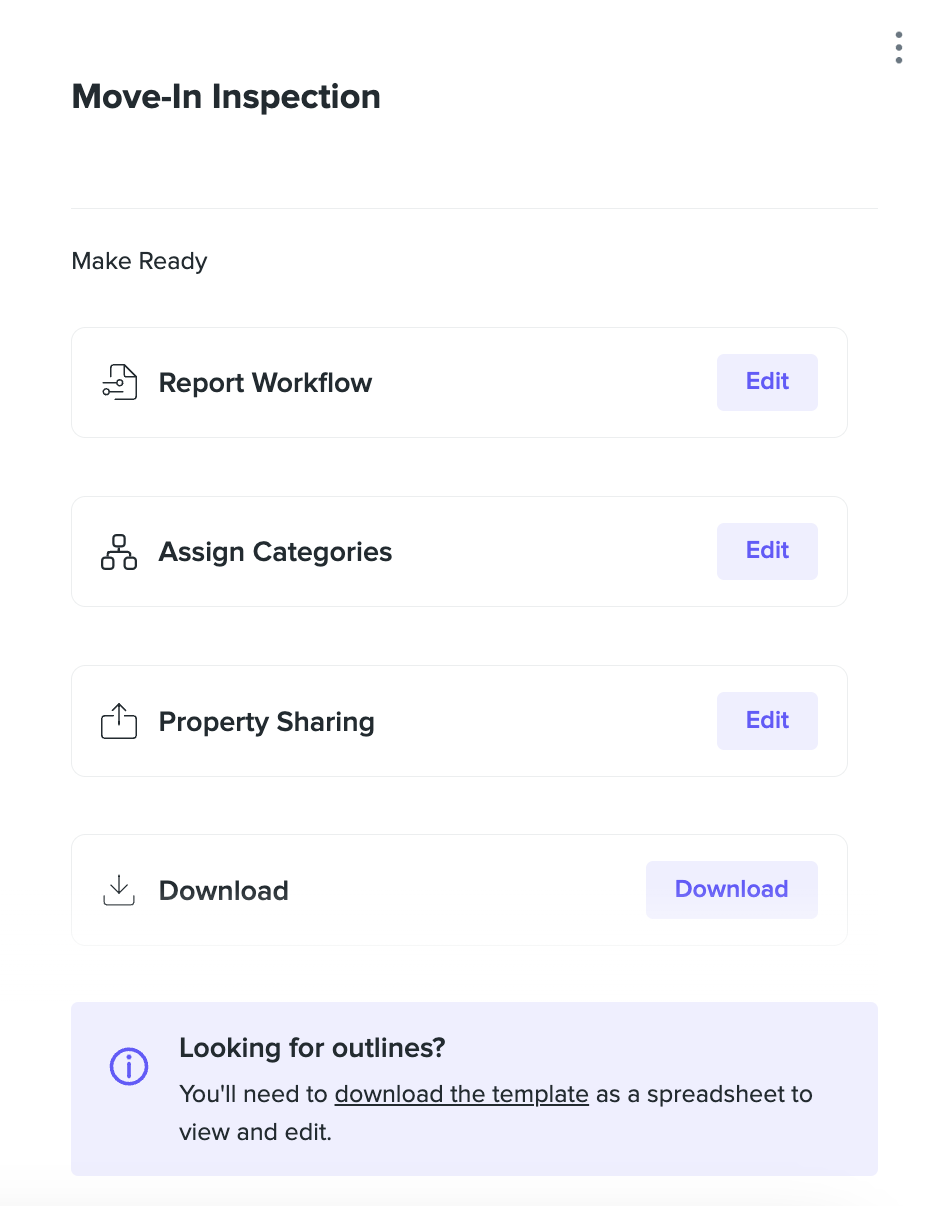The width and height of the screenshot is (934, 1206).
Task: Edit the Property Sharing settings
Action: tap(767, 721)
